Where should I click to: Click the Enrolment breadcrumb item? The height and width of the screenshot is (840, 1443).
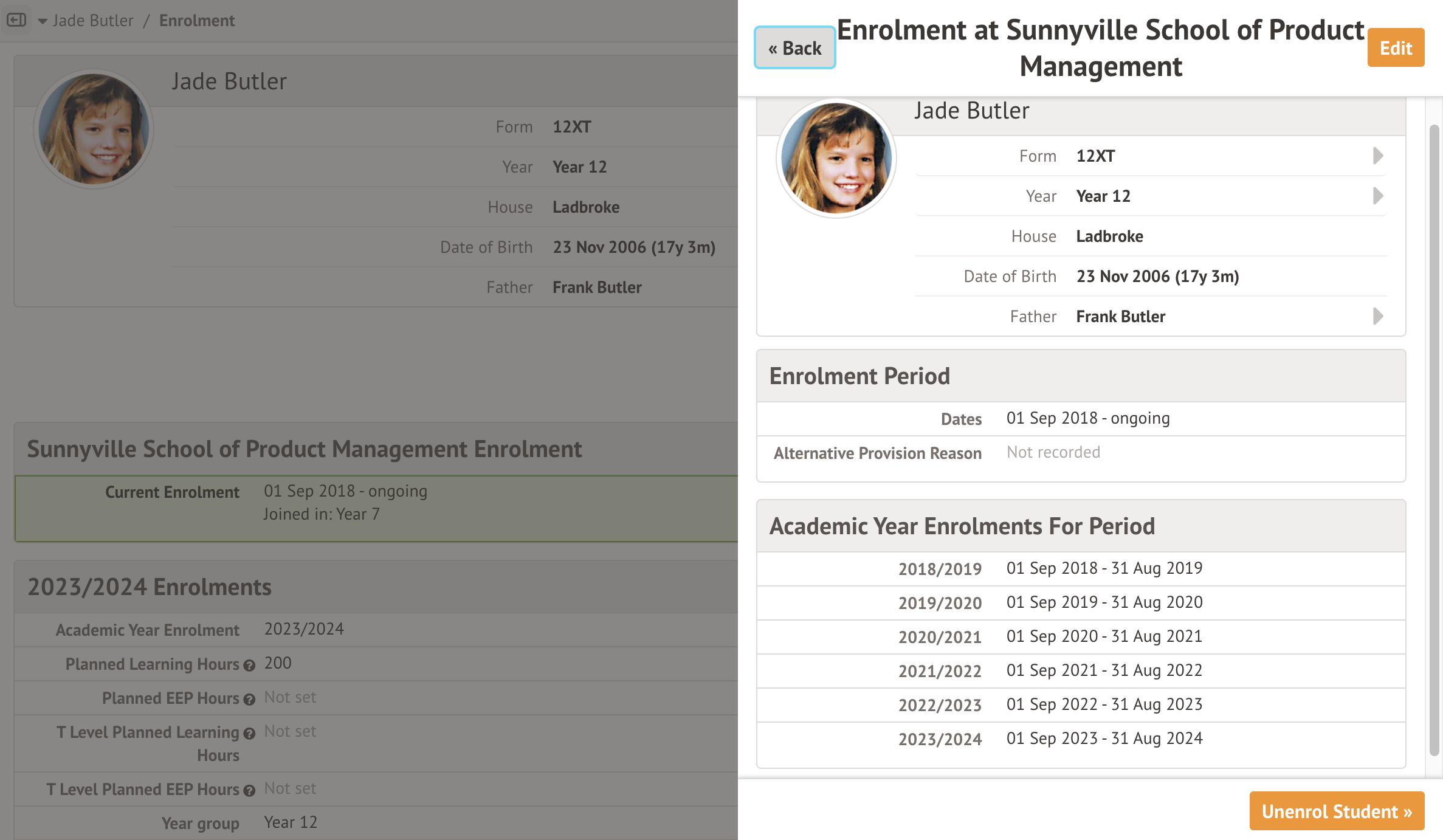pyautogui.click(x=196, y=21)
